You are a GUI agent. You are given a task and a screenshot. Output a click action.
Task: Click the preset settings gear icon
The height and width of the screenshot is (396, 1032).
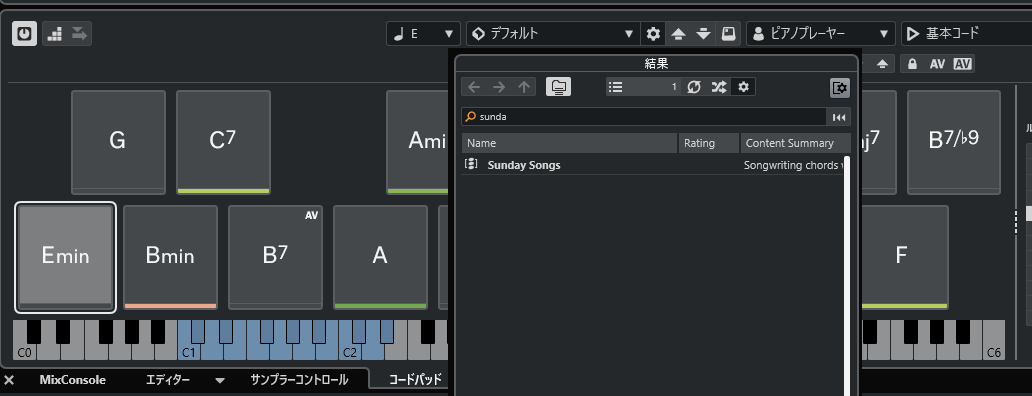pos(653,34)
